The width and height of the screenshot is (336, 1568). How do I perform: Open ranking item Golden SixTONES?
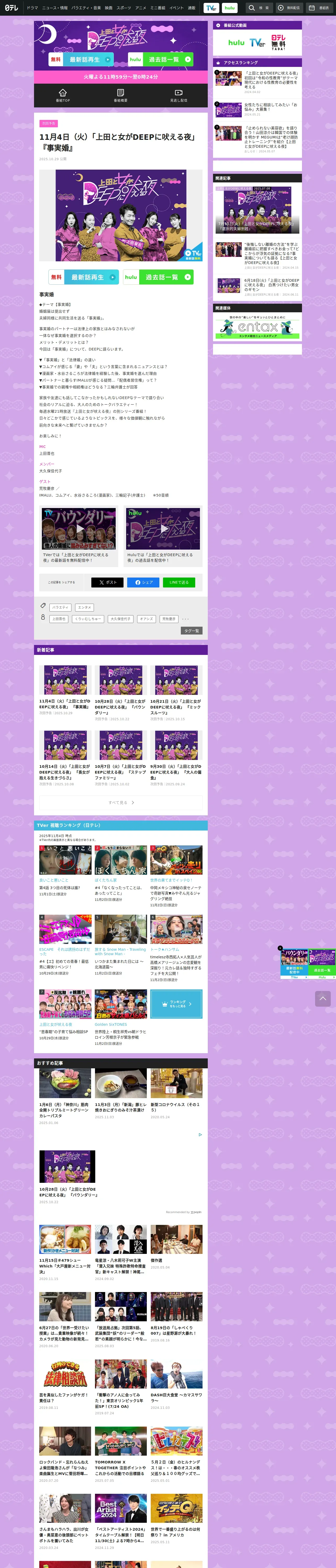click(x=121, y=1018)
